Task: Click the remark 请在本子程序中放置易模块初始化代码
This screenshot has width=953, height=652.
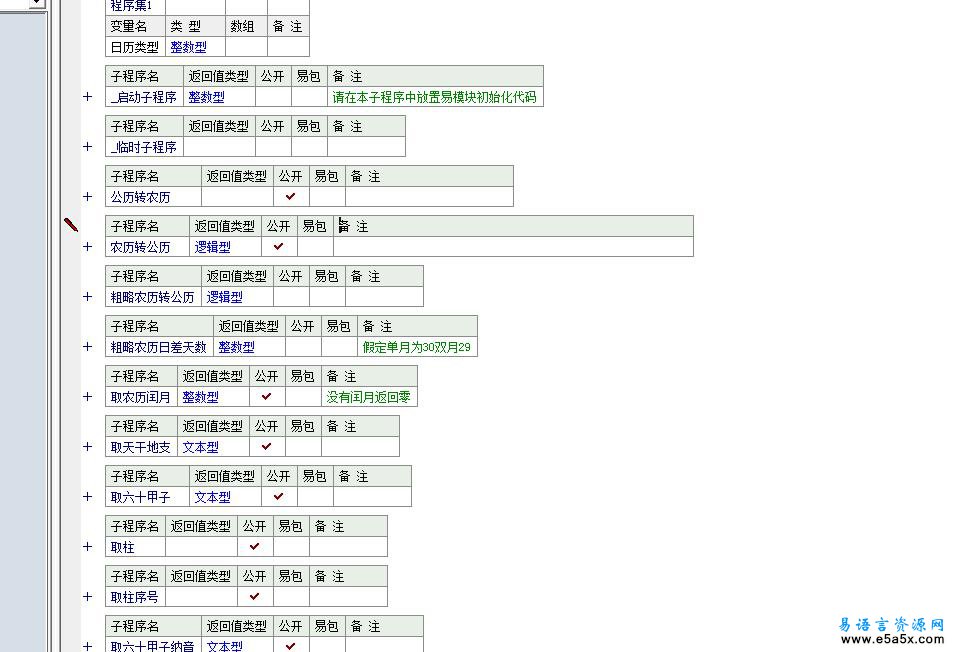Action: pyautogui.click(x=435, y=97)
